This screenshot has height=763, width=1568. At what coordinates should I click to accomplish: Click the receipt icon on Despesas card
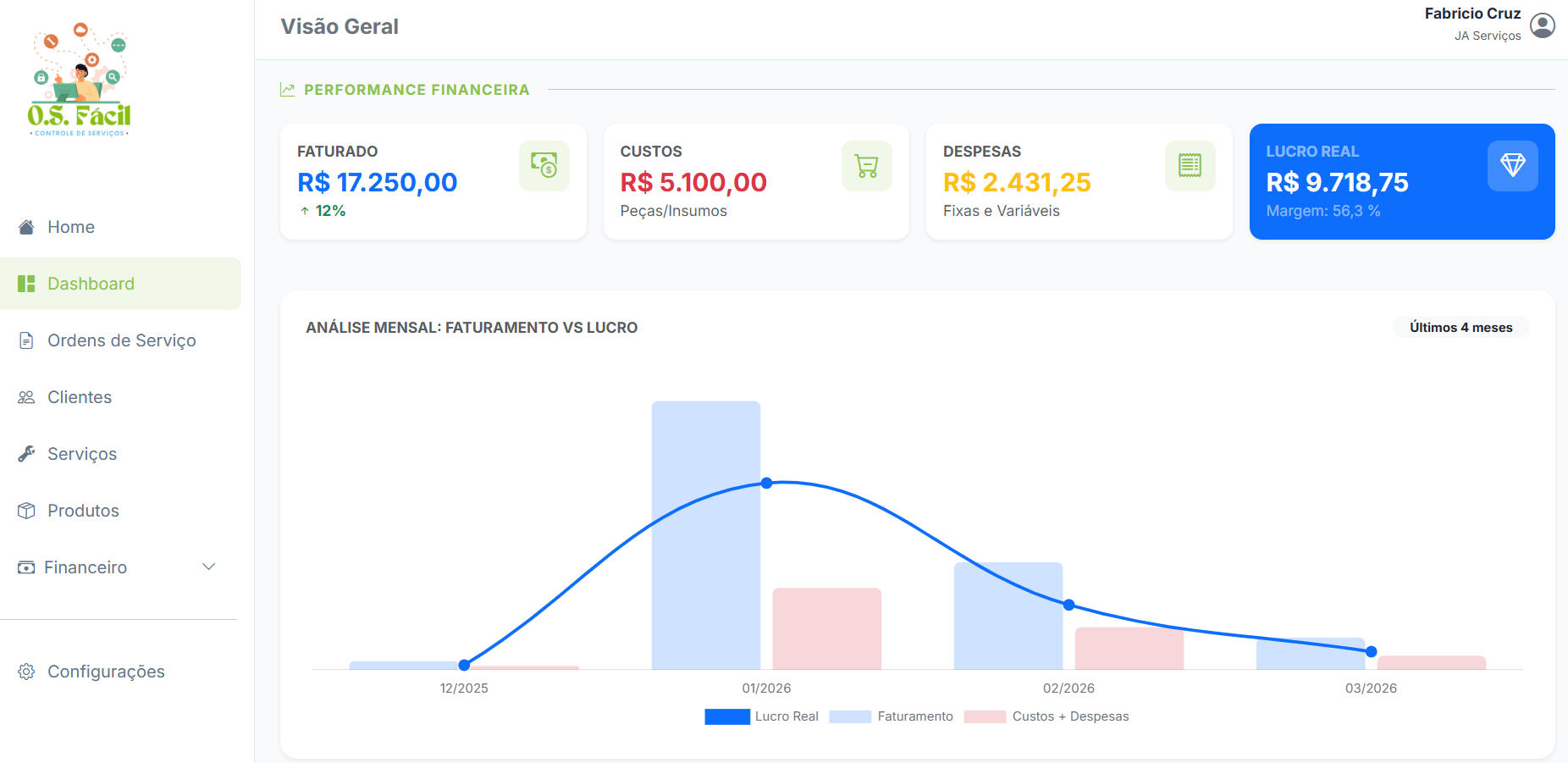tap(1190, 166)
